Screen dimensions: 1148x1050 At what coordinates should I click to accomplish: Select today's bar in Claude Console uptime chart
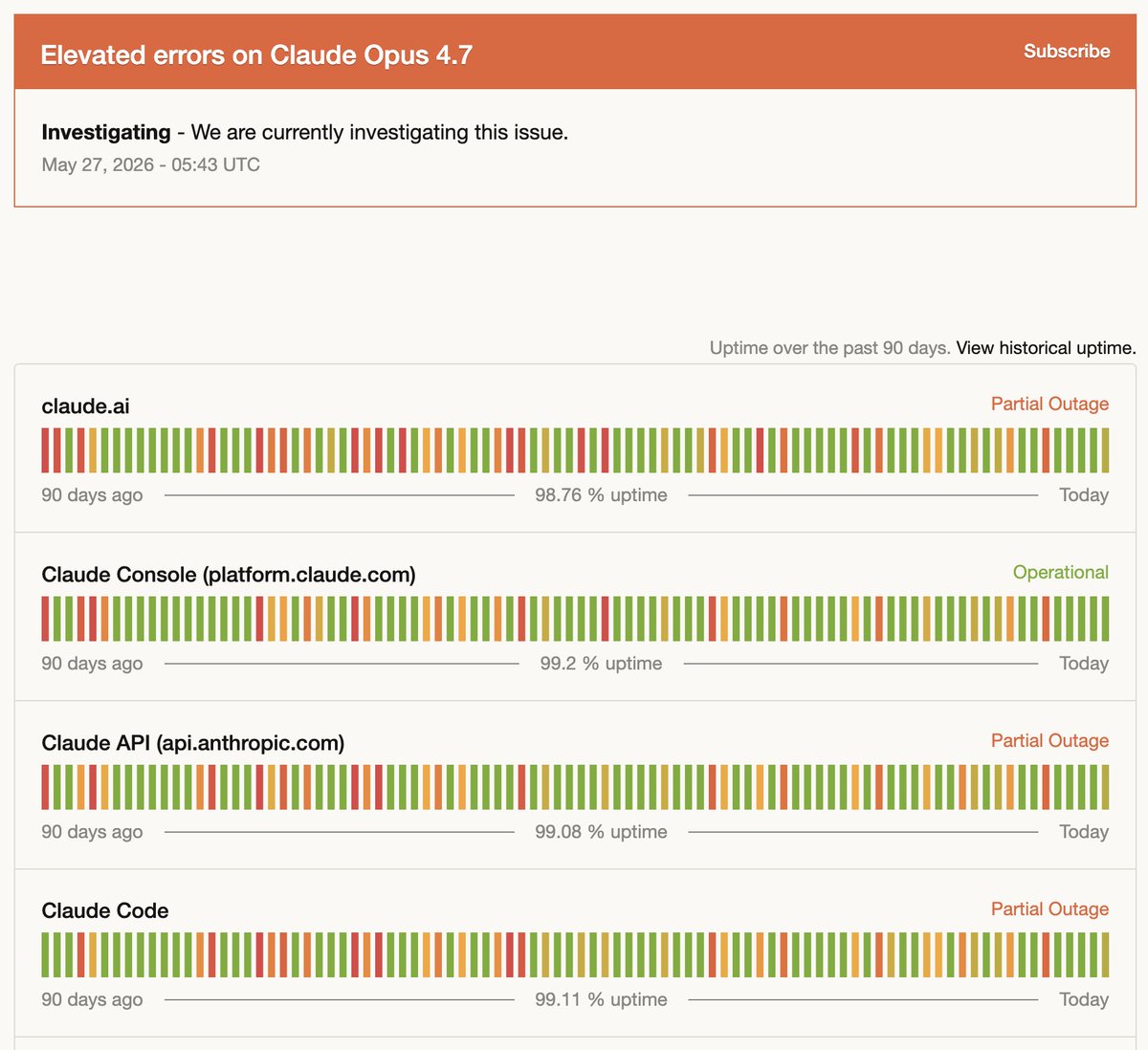click(1105, 619)
